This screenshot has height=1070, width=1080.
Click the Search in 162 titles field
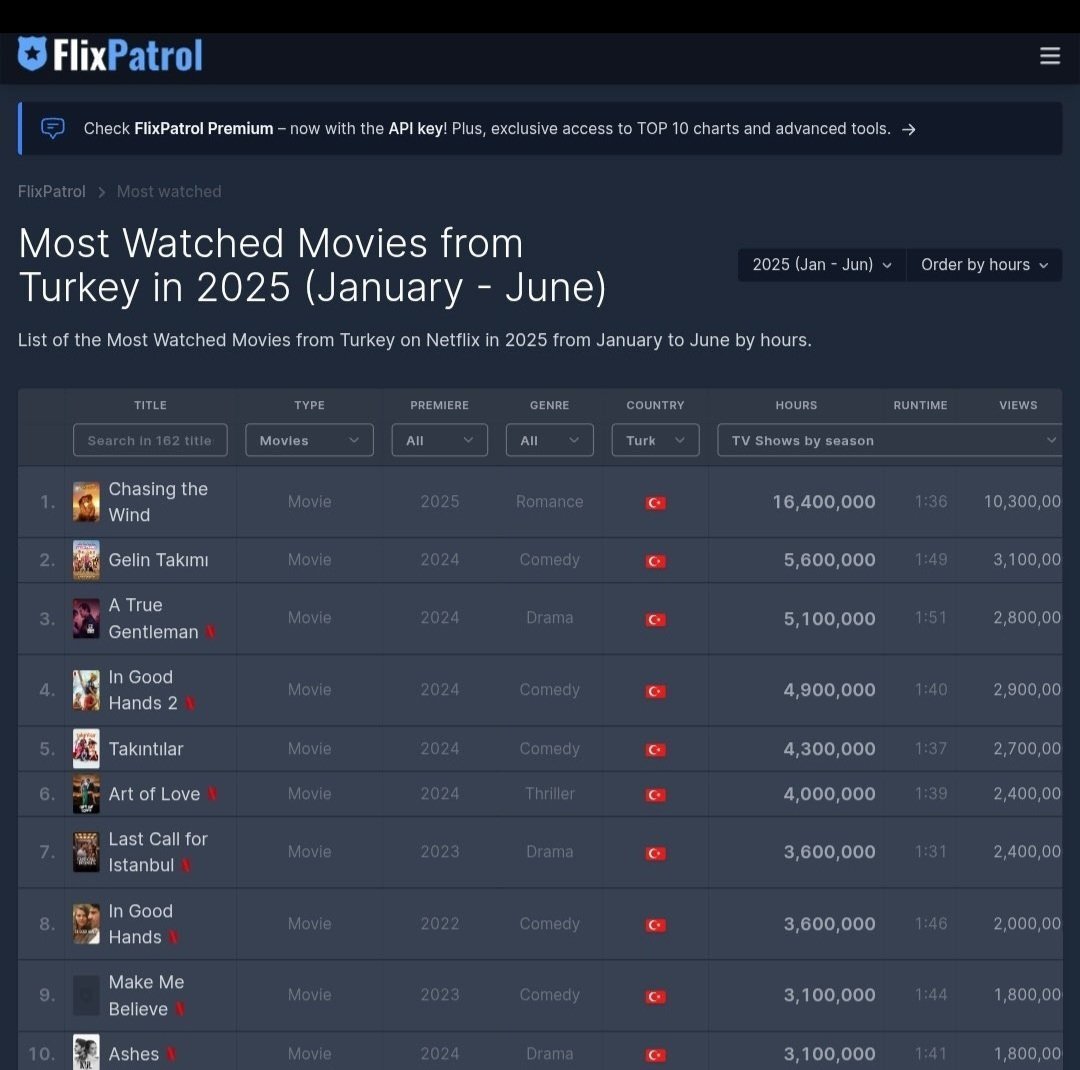pyautogui.click(x=150, y=440)
